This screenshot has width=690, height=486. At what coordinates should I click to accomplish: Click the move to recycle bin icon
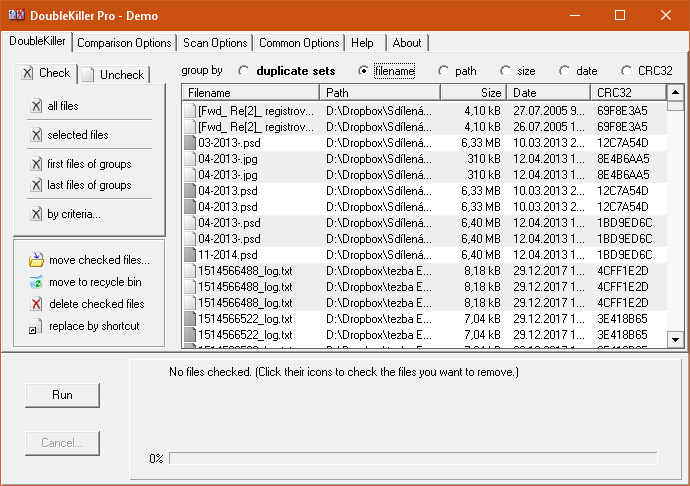click(x=36, y=282)
